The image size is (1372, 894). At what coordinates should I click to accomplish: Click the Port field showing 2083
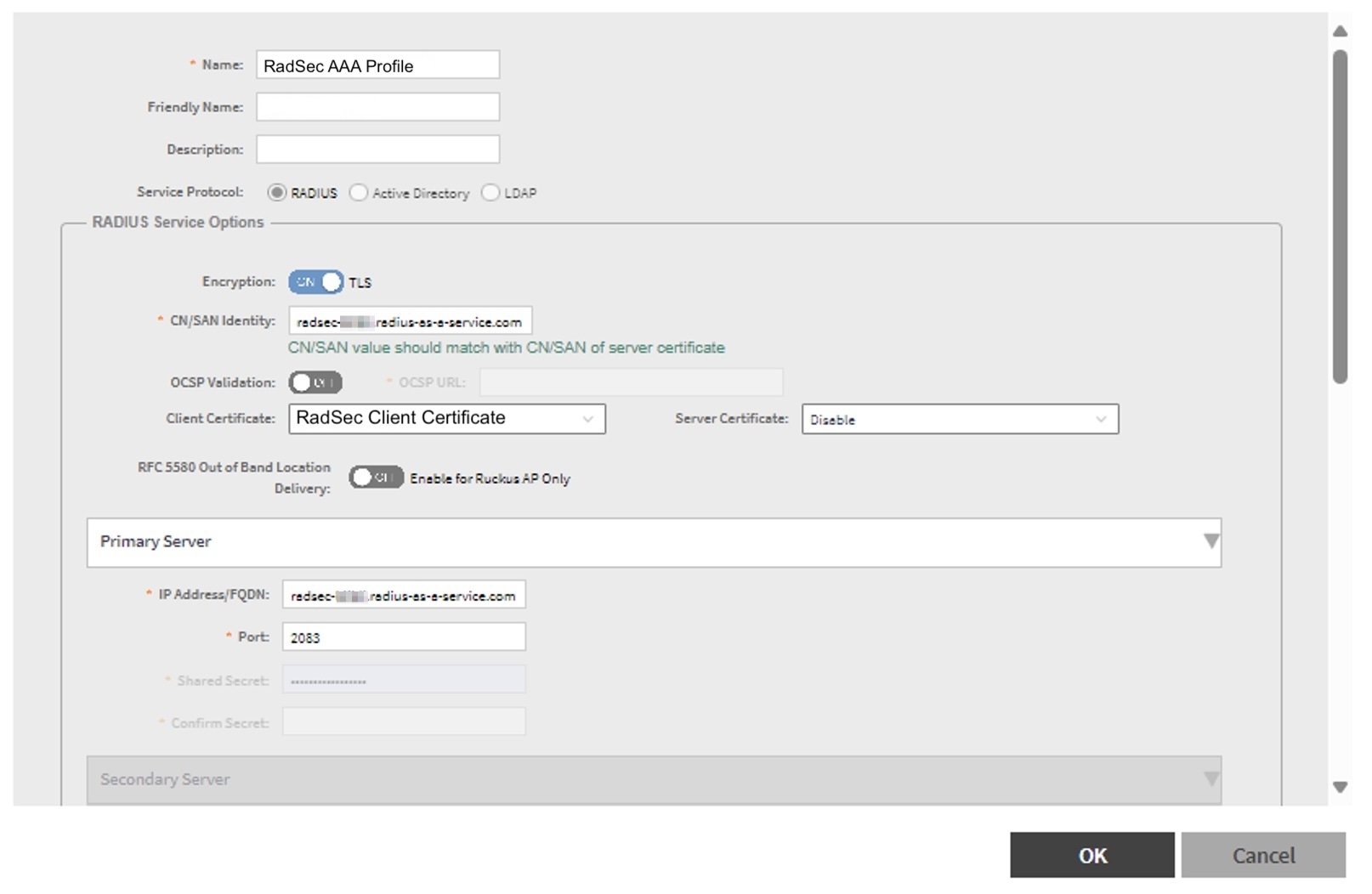pos(403,637)
